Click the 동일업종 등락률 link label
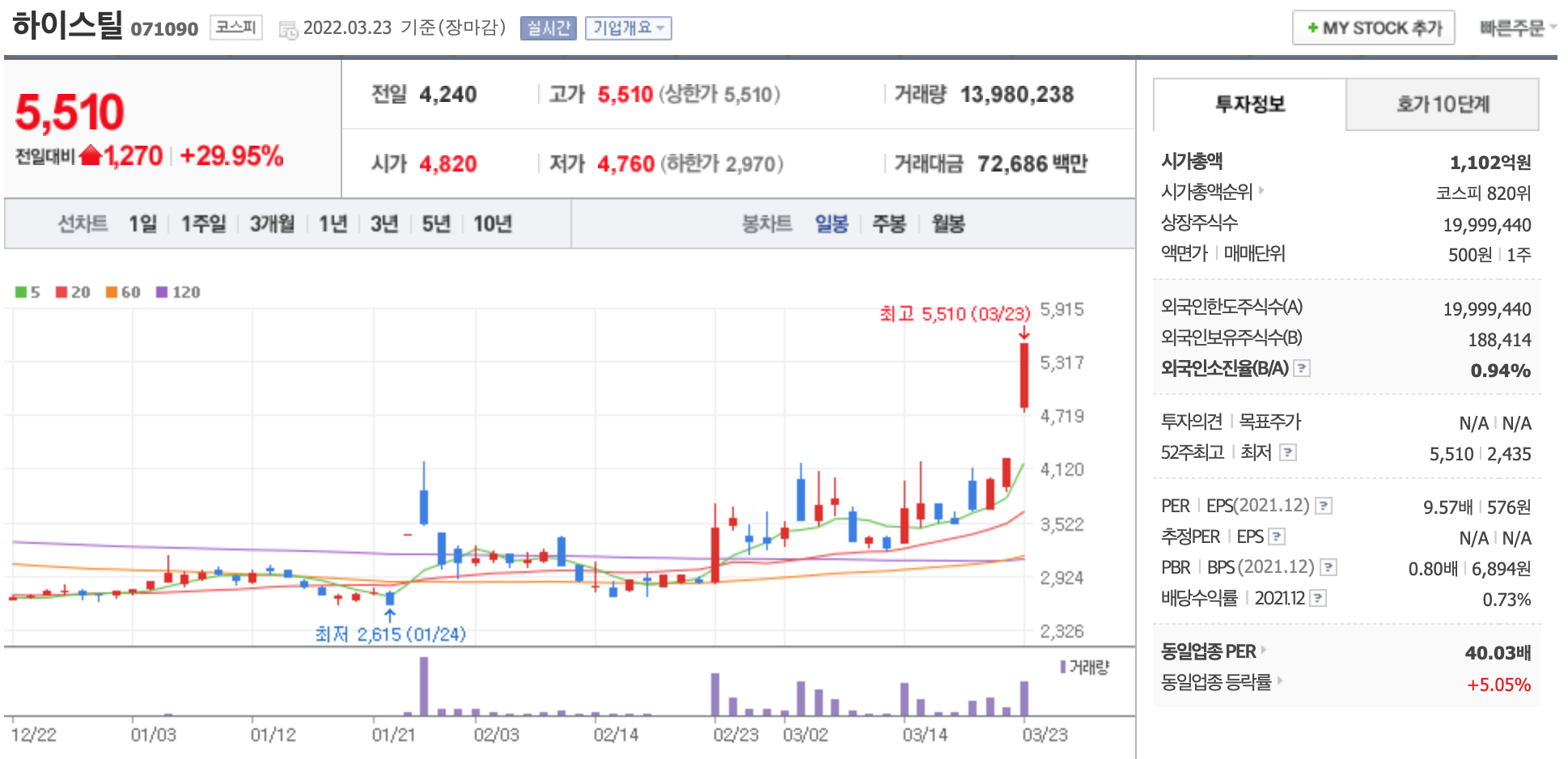This screenshot has width=1568, height=759. [x=1216, y=682]
